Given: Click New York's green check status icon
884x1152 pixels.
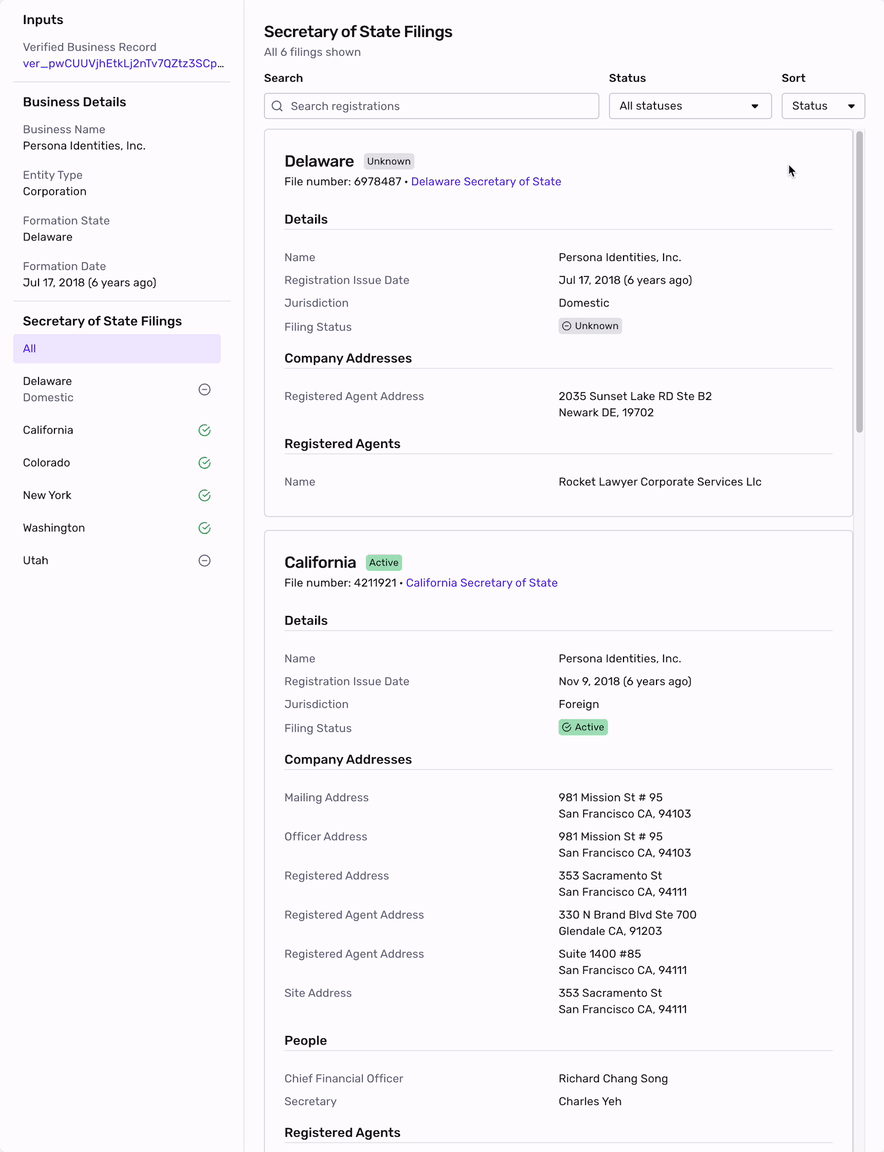Looking at the screenshot, I should click(x=205, y=495).
